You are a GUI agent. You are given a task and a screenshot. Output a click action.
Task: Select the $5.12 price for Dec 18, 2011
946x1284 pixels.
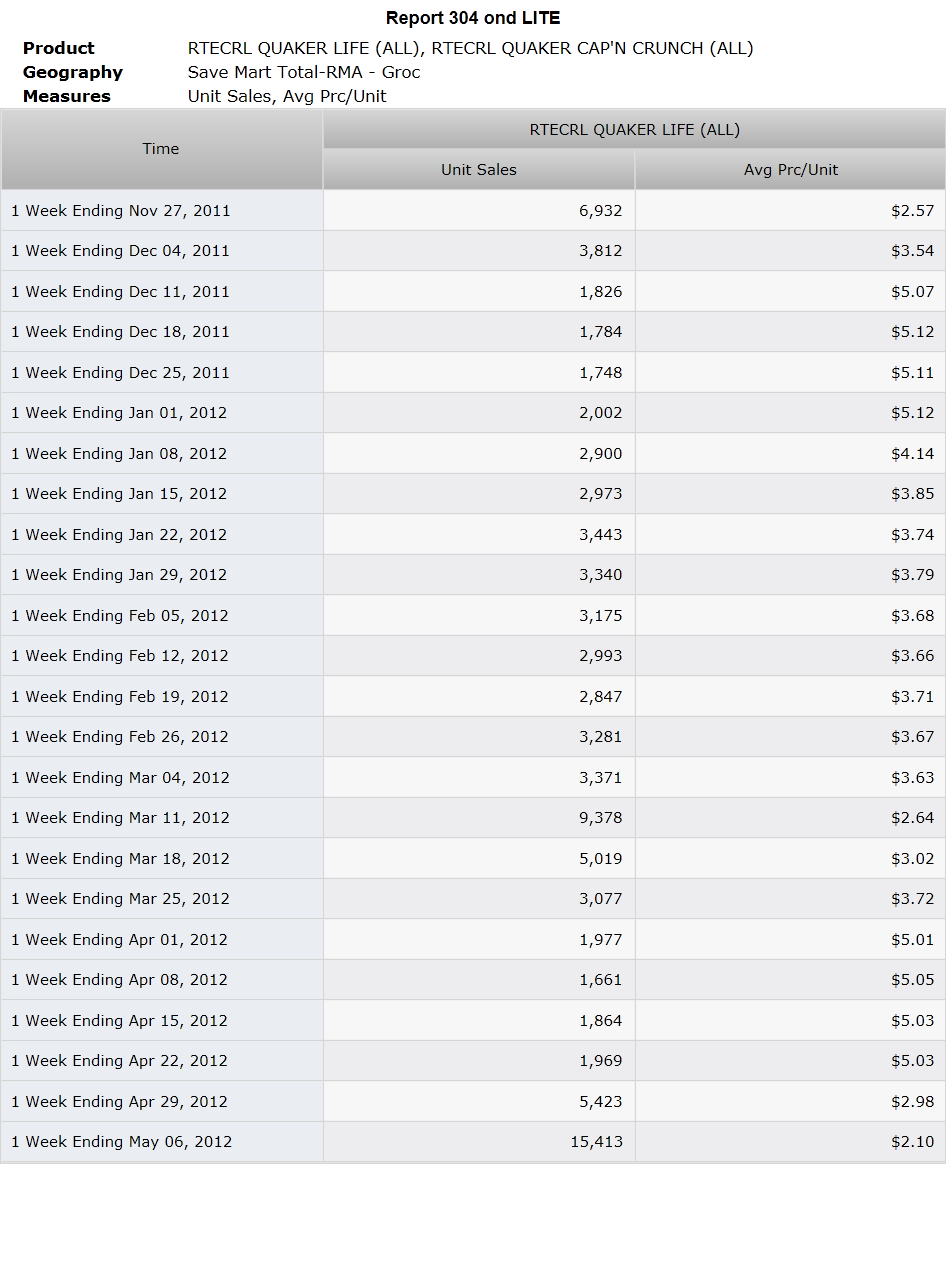click(x=912, y=332)
